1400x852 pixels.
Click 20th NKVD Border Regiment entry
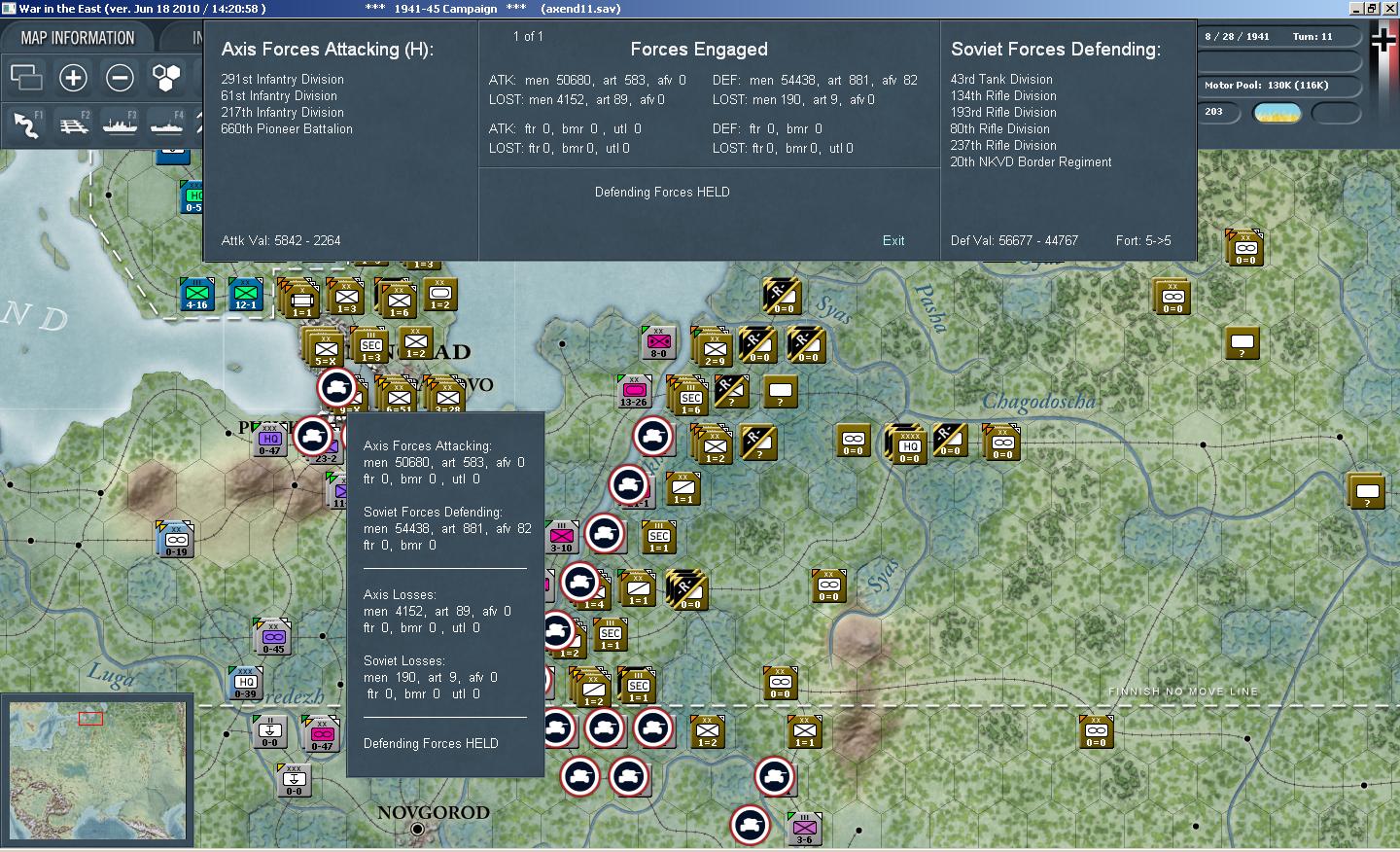point(1031,162)
